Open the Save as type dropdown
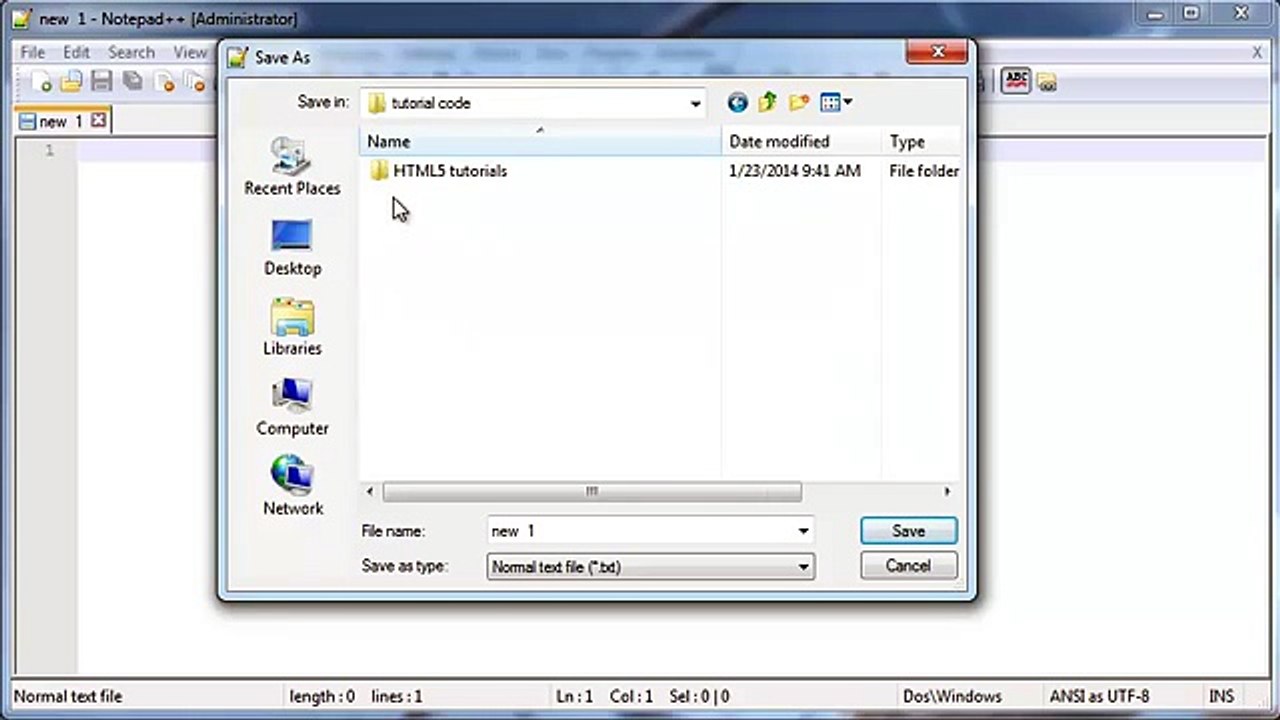Screen dimensions: 1280x720 coord(803,567)
